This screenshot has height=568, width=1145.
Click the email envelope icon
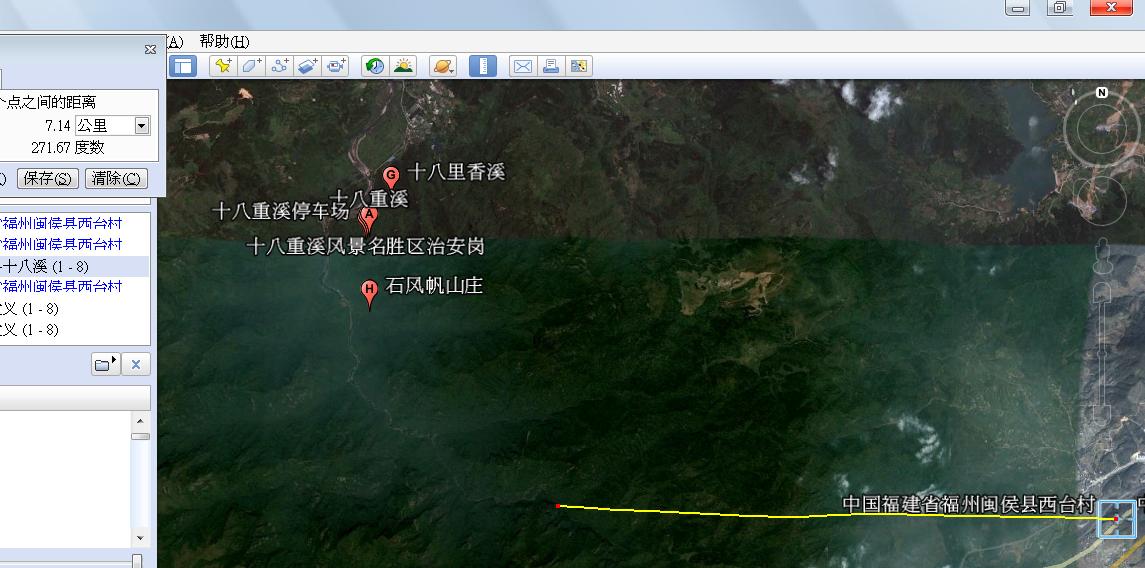[522, 66]
